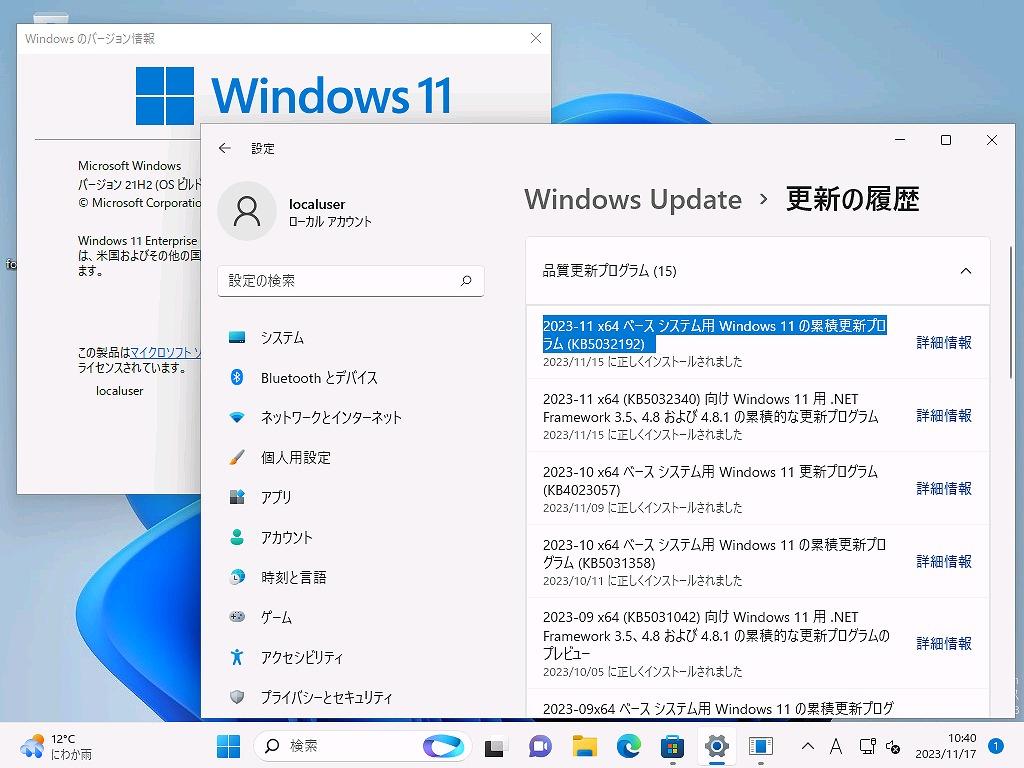This screenshot has height=768, width=1024.
Task: Click the Settings window vertical scrollbar
Action: coord(1010,313)
